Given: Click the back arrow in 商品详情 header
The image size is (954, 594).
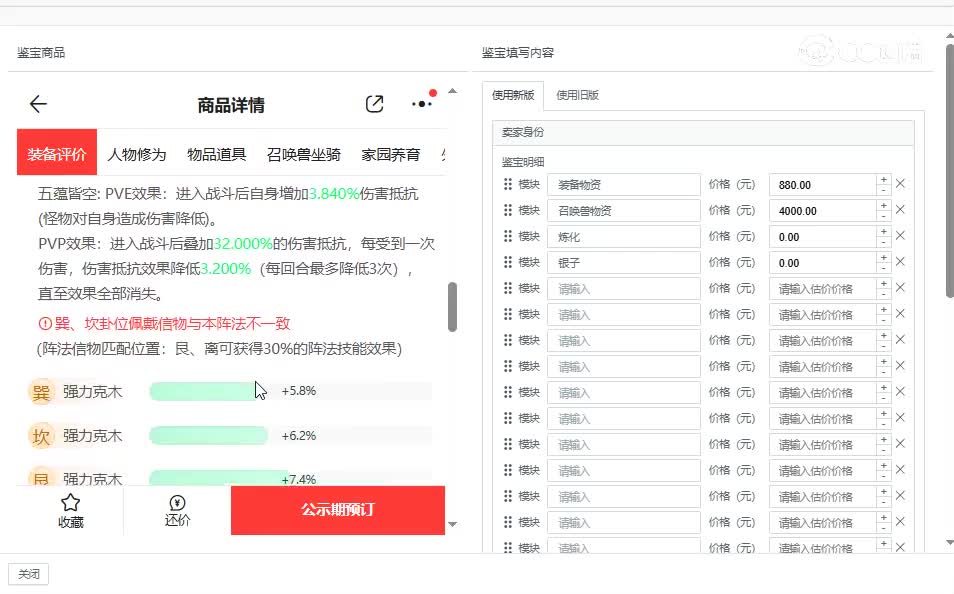Looking at the screenshot, I should pyautogui.click(x=38, y=104).
